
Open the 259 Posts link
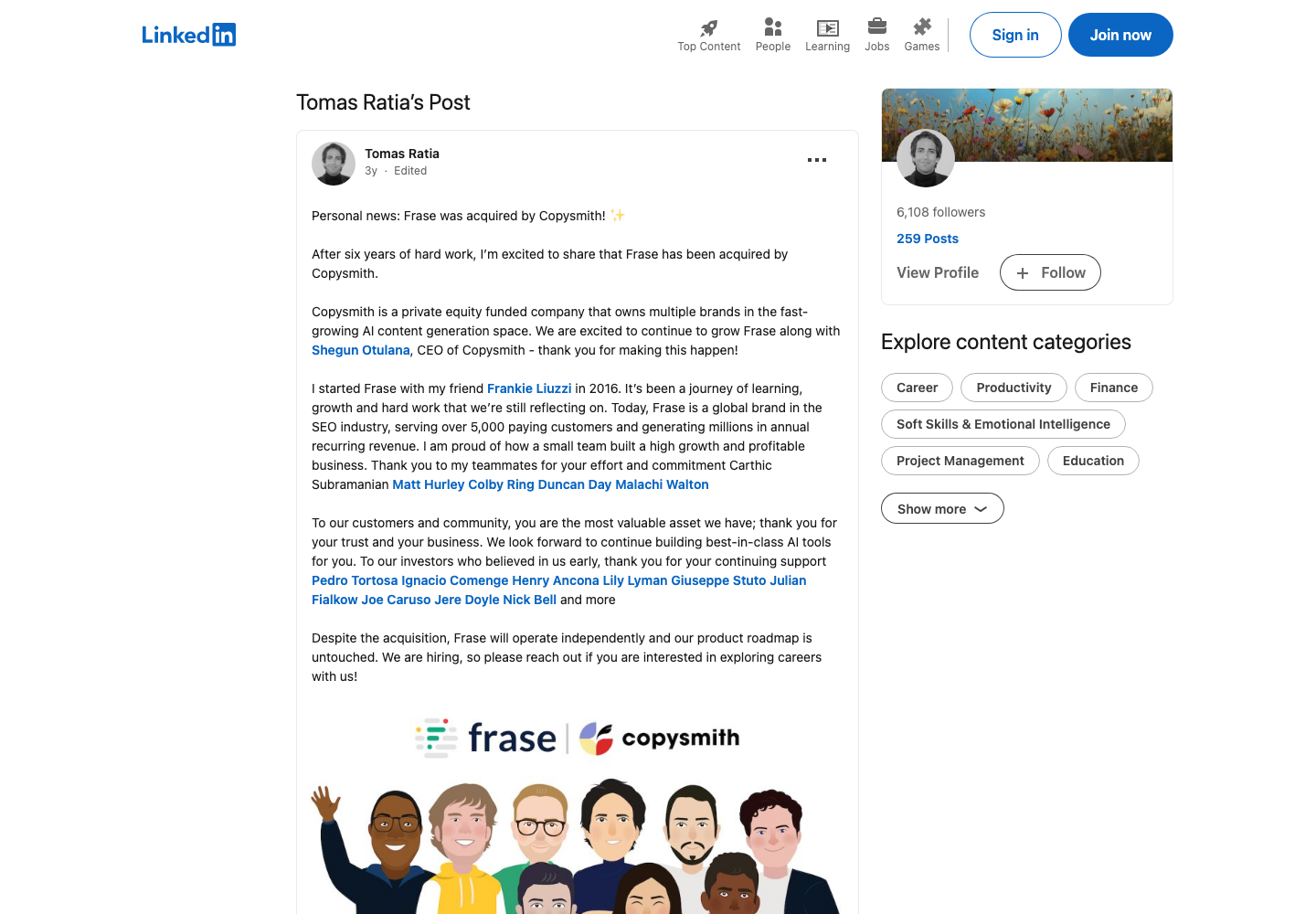point(928,239)
